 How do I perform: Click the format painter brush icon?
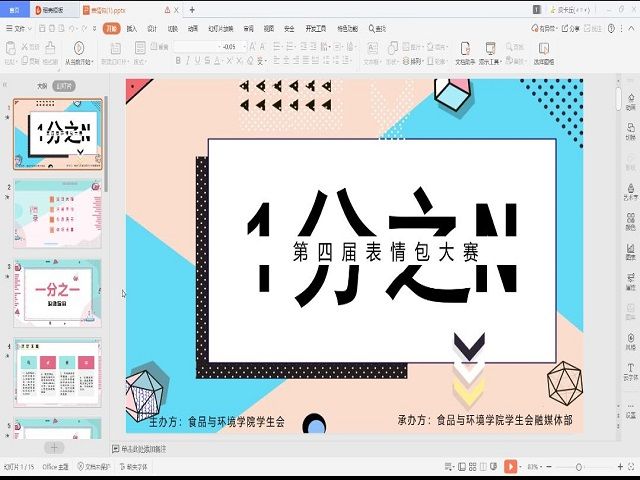(50, 48)
